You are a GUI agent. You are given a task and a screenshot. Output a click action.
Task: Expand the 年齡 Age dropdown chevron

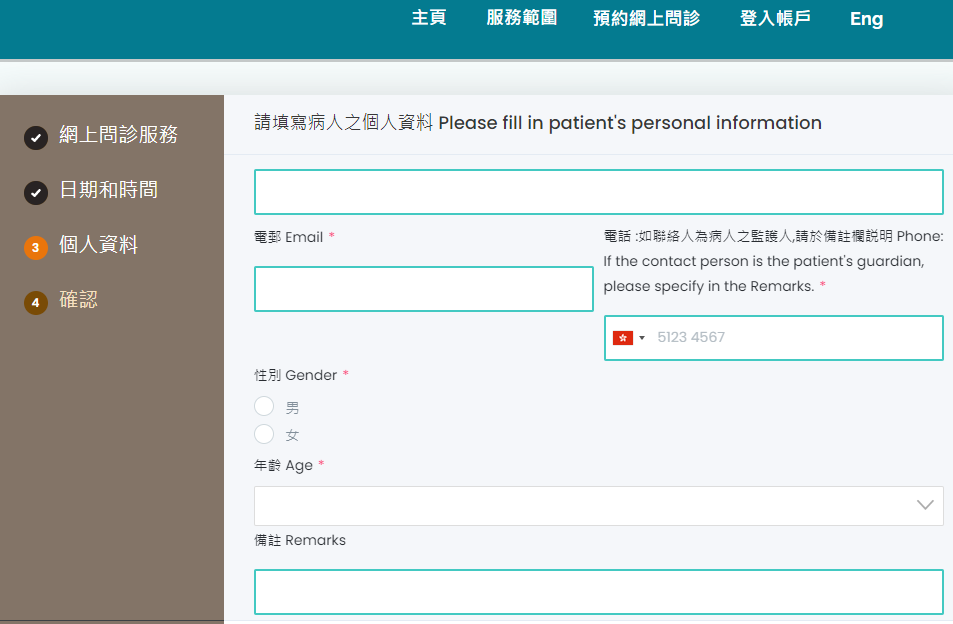925,505
